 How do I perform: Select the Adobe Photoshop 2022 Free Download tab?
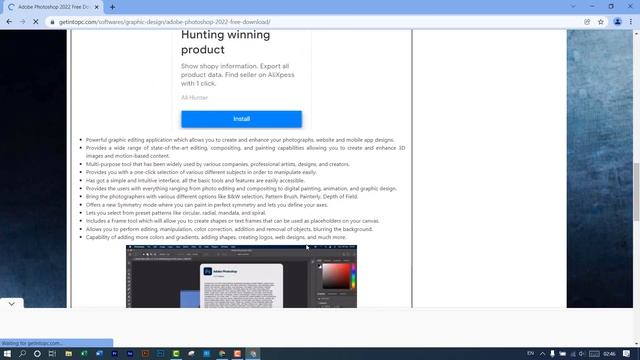(x=53, y=7)
